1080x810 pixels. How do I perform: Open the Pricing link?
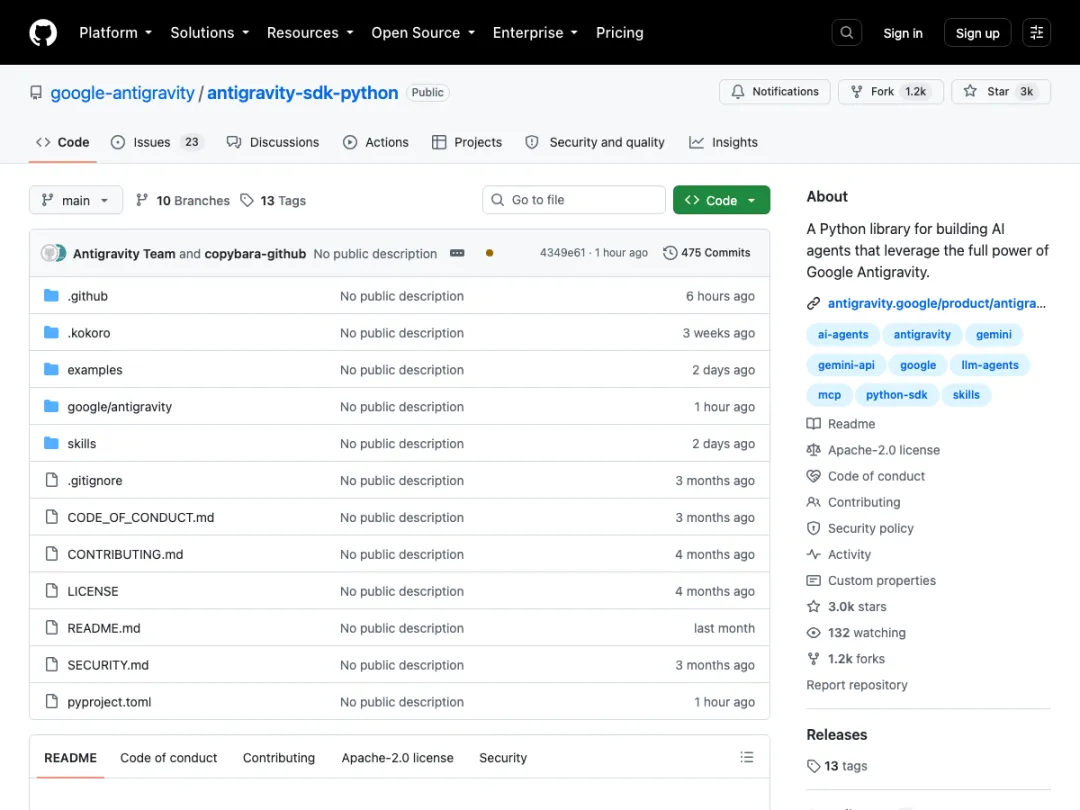coord(619,32)
